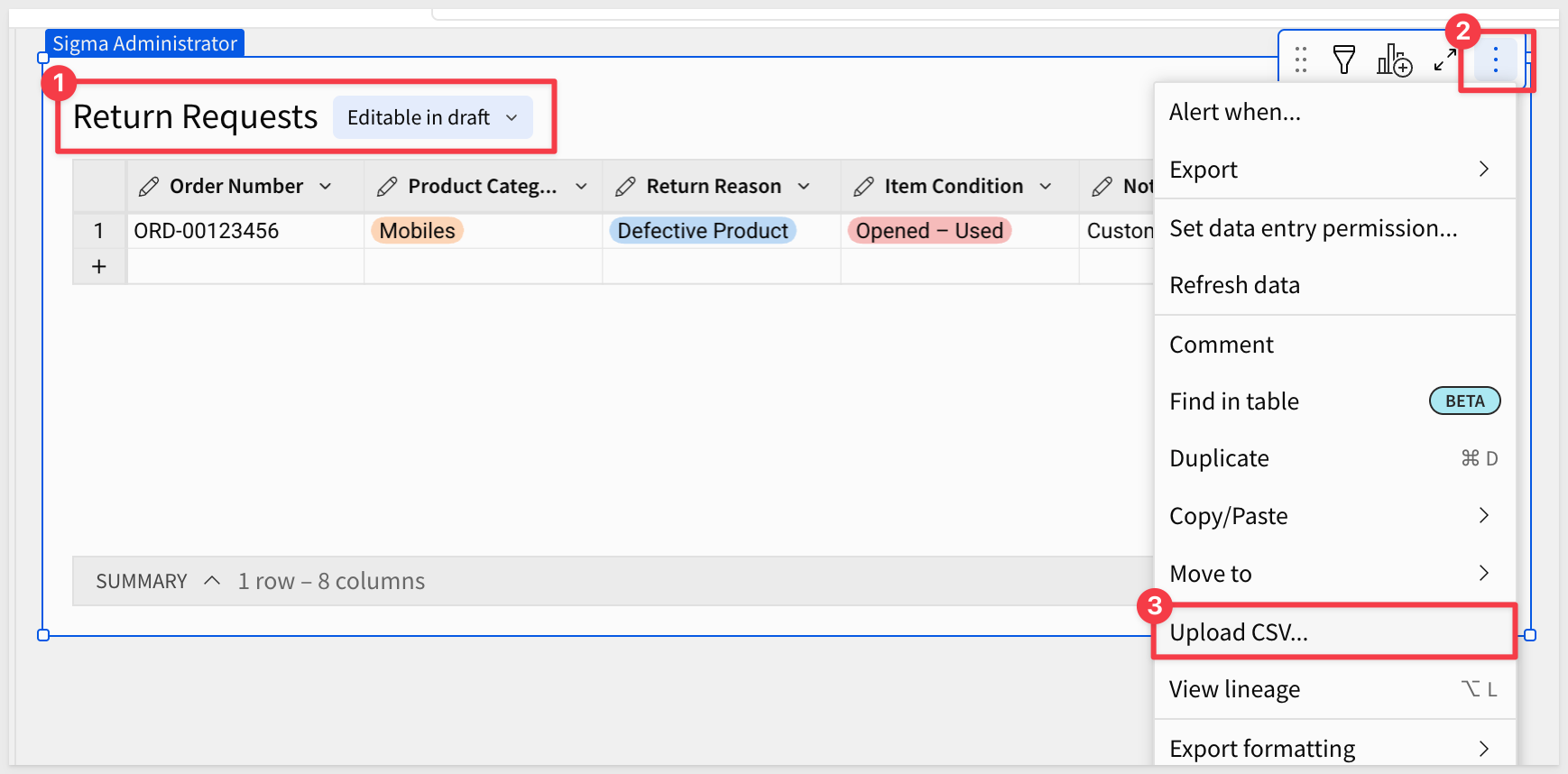Viewport: 1568px width, 774px height.
Task: Select Set data entry permission...
Action: [x=1313, y=228]
